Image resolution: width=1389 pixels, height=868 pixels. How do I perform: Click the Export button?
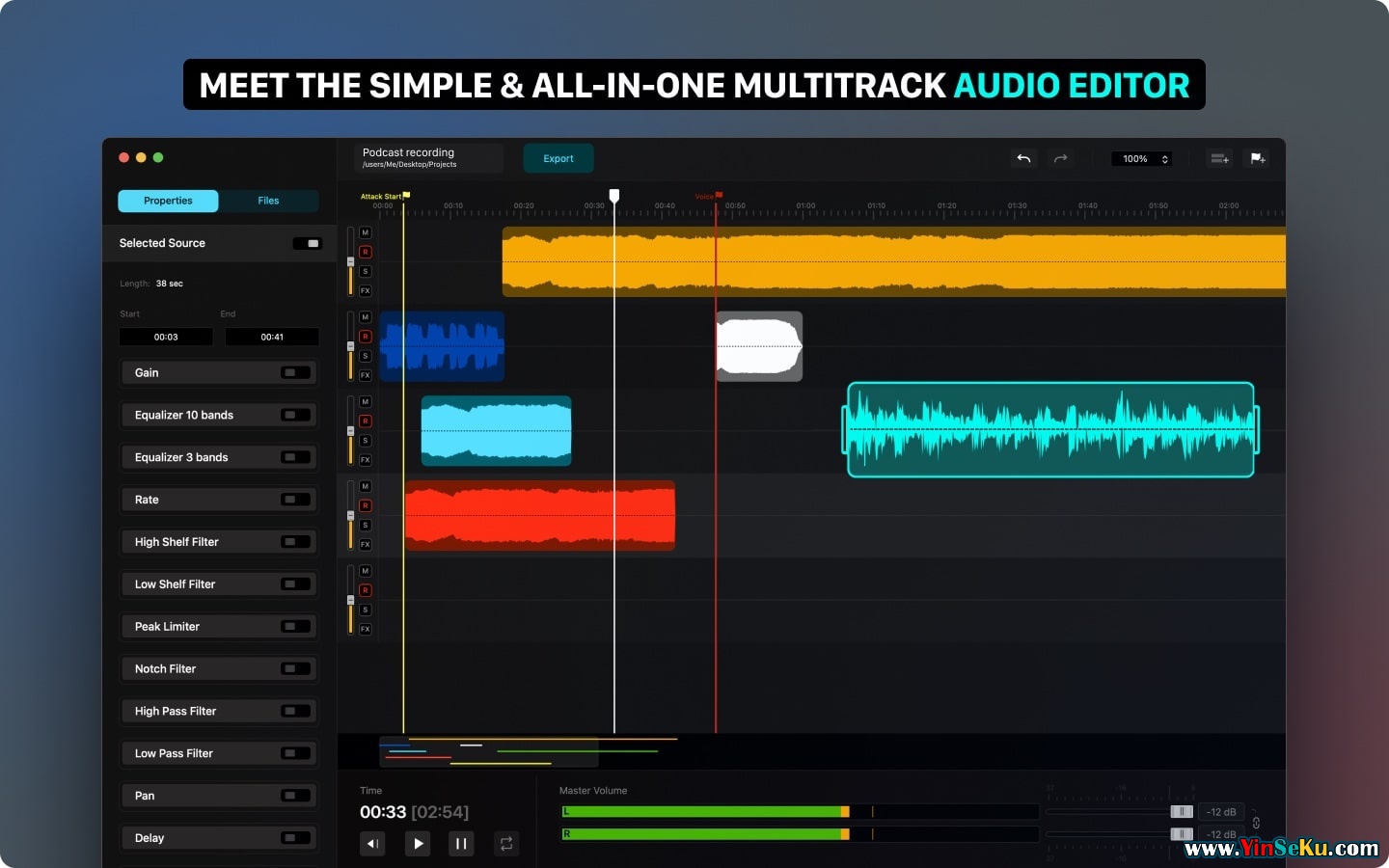click(558, 159)
